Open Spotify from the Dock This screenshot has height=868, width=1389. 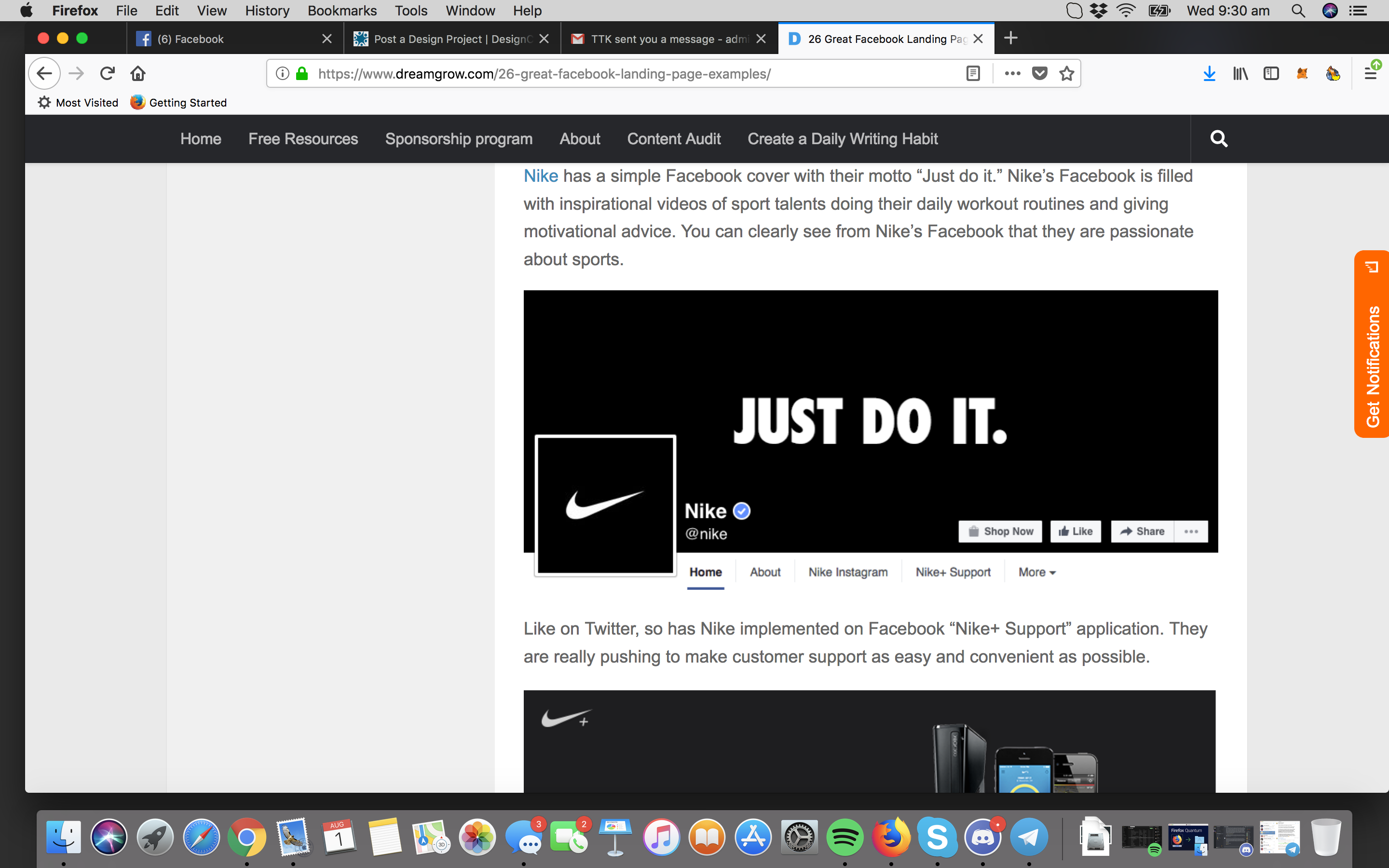click(x=845, y=838)
